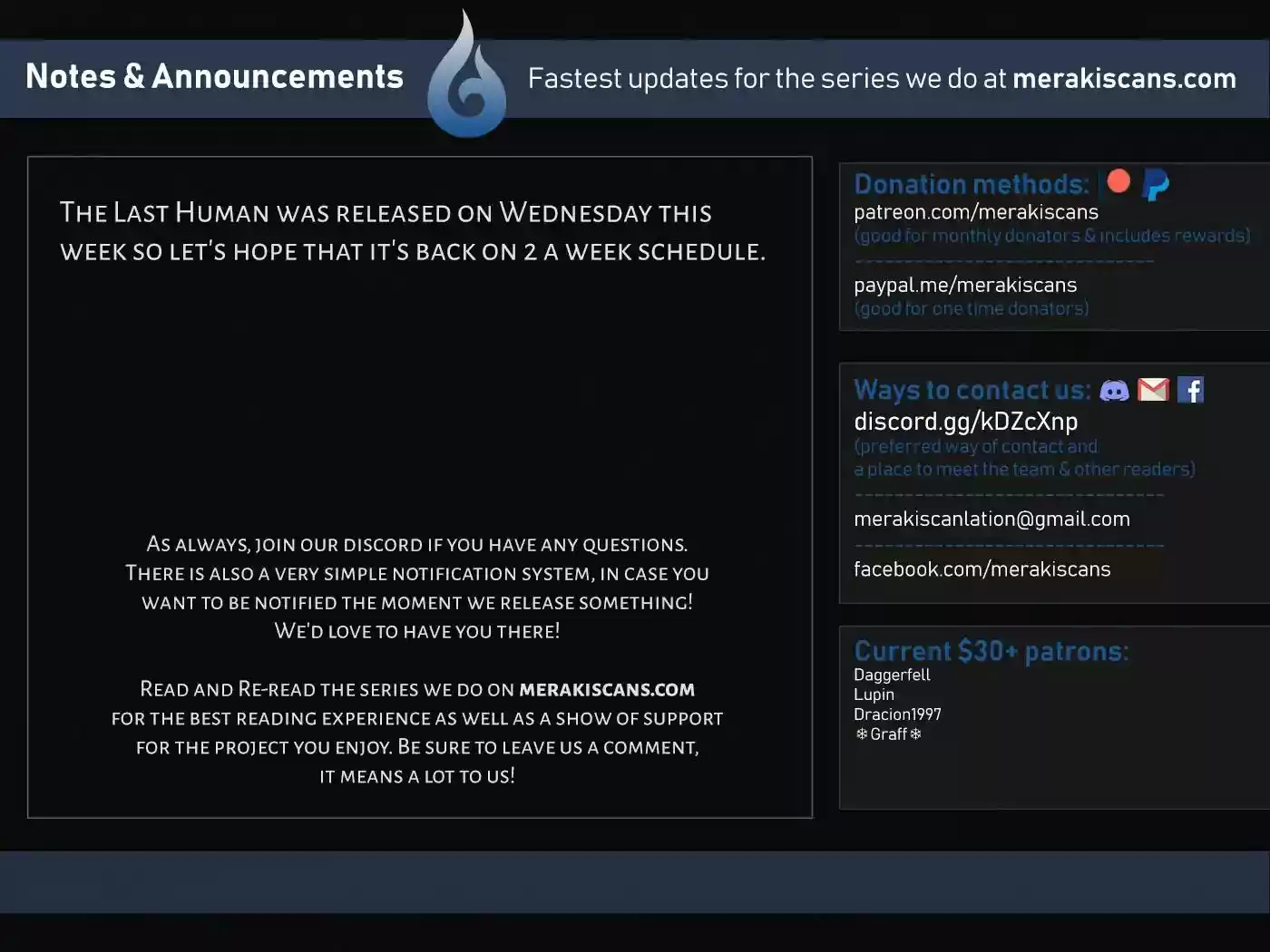Viewport: 1270px width, 952px height.
Task: Click the blue flame Meraki Scans logo
Action: (466, 76)
